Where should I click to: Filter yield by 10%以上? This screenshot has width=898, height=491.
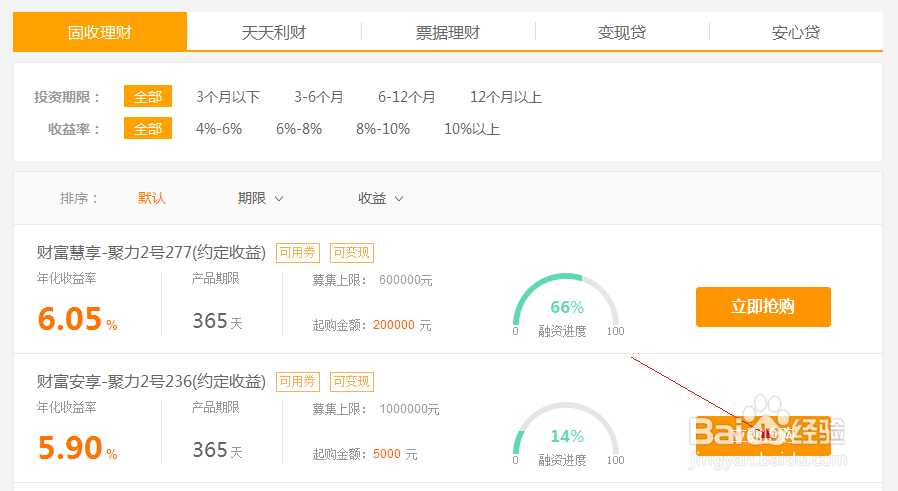[472, 129]
